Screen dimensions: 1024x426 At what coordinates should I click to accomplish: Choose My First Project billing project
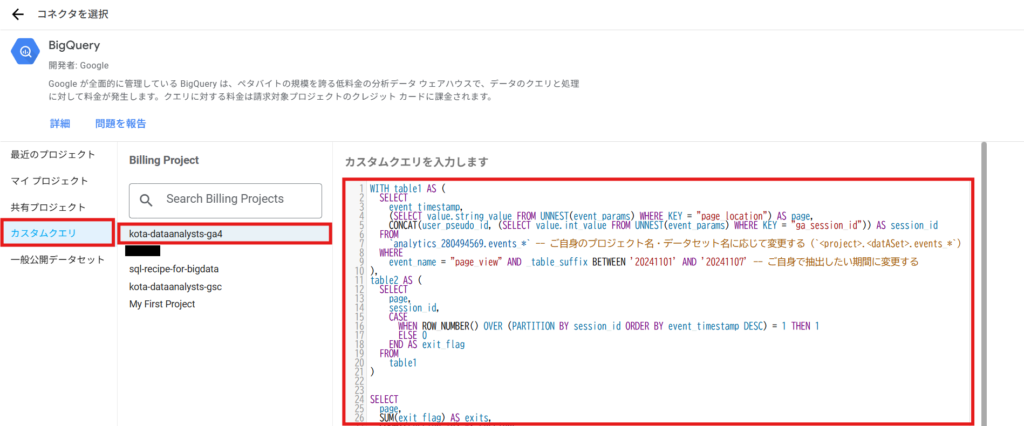coord(162,304)
